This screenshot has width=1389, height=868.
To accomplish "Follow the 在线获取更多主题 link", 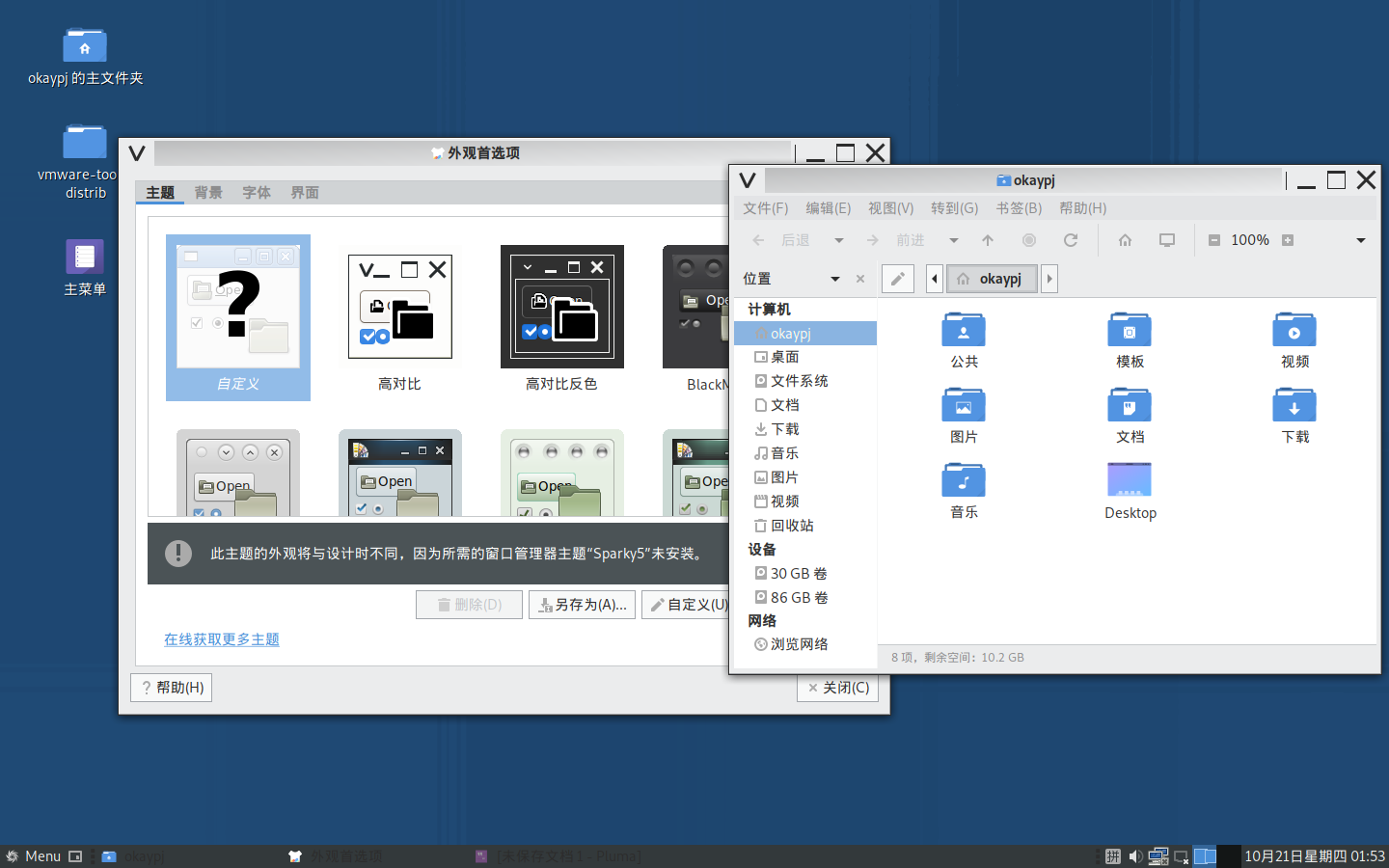I will (221, 639).
